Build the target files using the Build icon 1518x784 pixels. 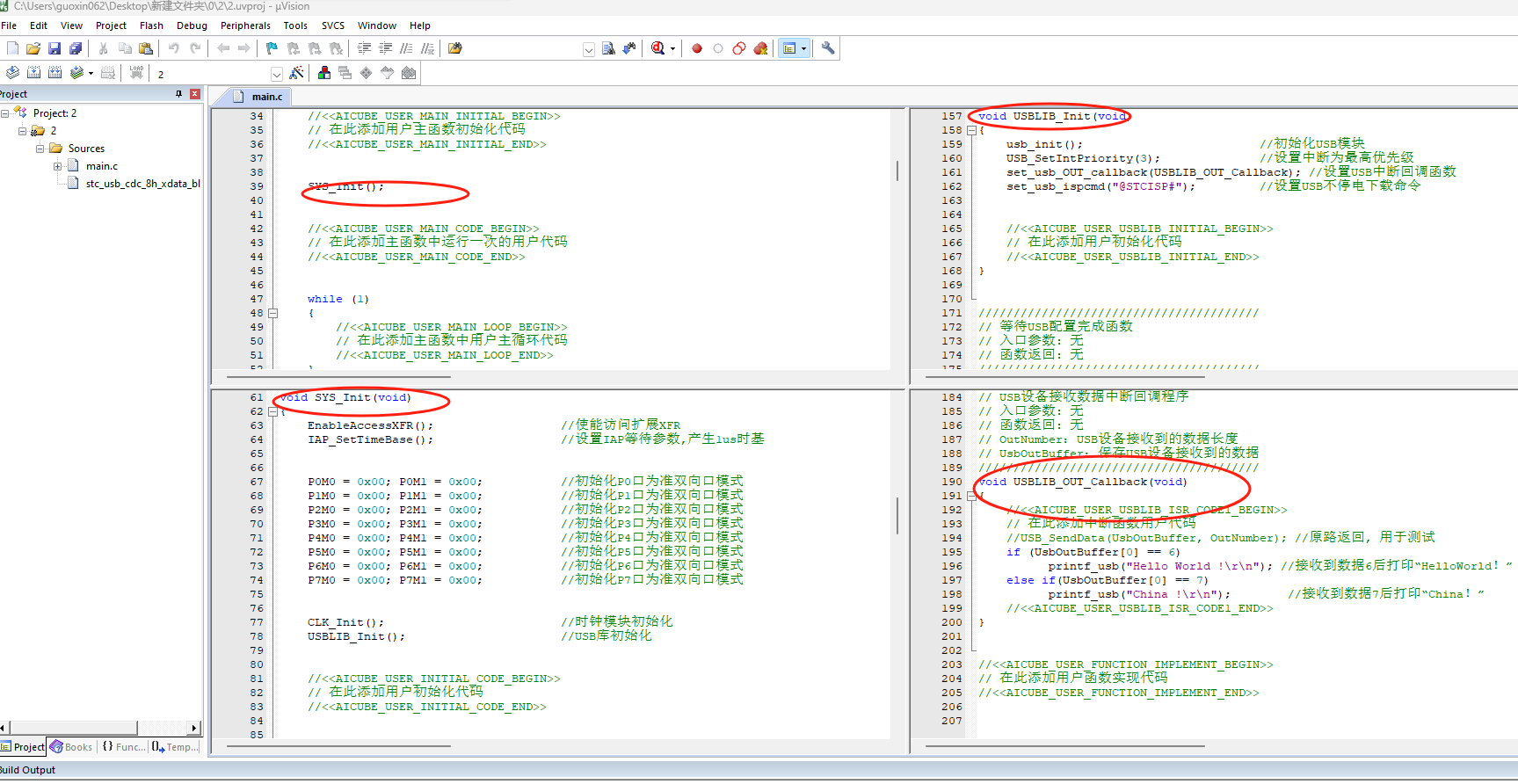click(33, 73)
